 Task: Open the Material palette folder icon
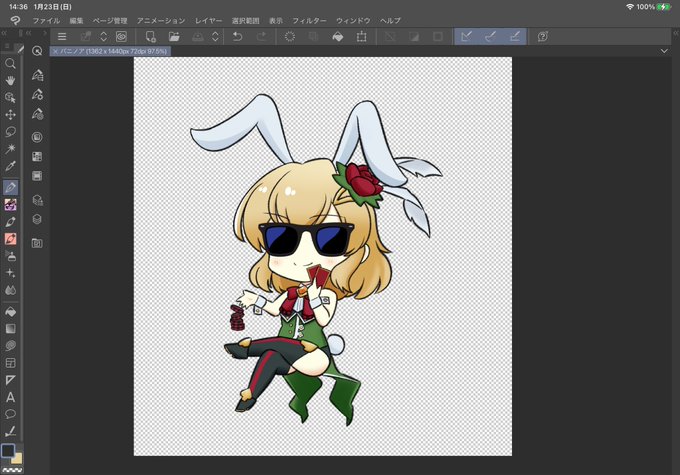coord(37,243)
